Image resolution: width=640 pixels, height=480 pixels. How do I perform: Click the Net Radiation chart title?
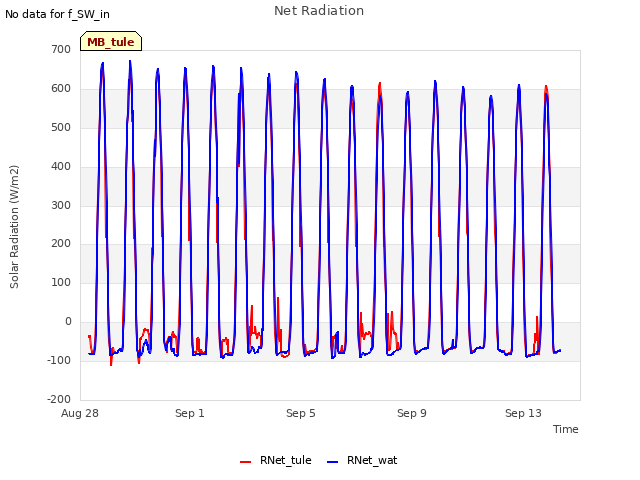[319, 11]
